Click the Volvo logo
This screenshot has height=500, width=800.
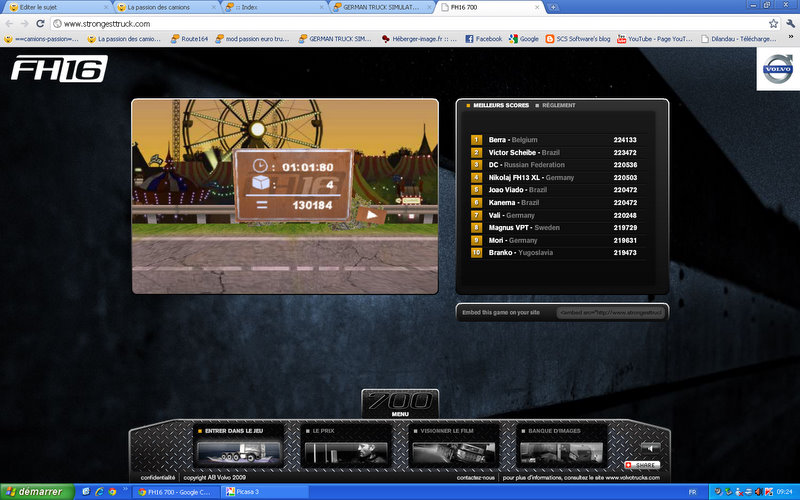tap(778, 69)
